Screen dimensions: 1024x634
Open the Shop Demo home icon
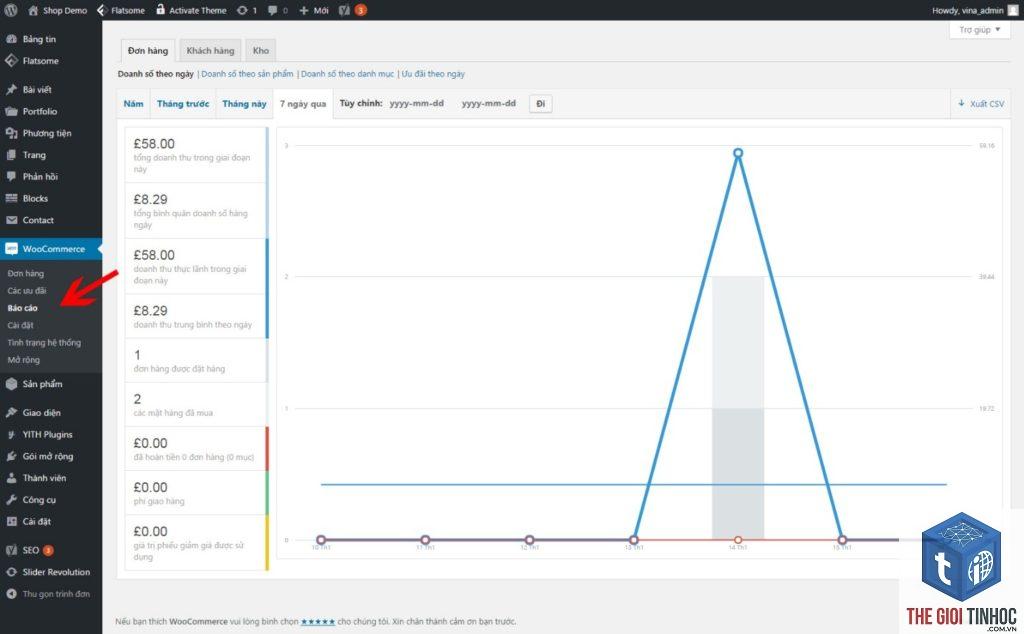[x=33, y=10]
